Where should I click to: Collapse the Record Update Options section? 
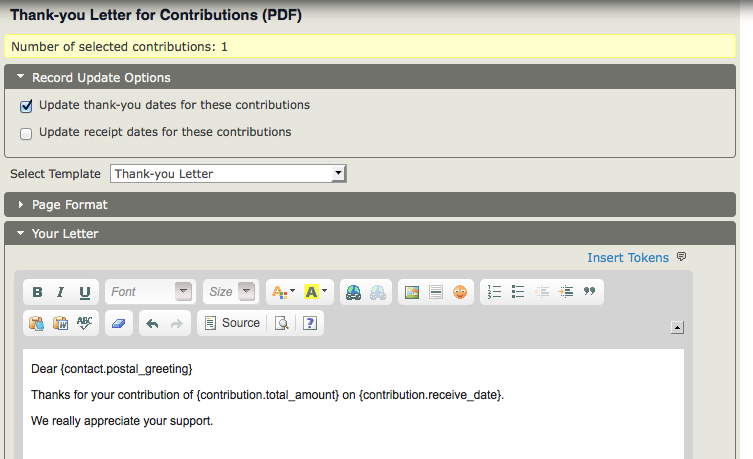(x=100, y=78)
